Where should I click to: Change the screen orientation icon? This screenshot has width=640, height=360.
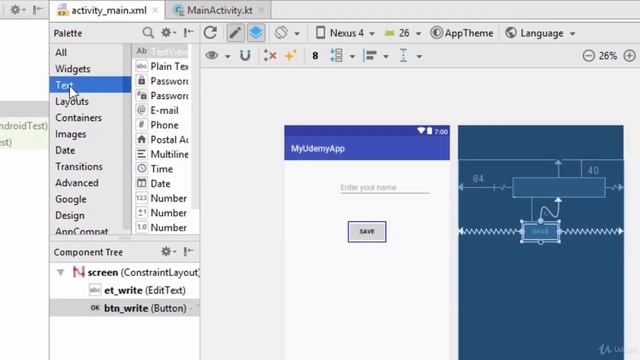coord(281,33)
